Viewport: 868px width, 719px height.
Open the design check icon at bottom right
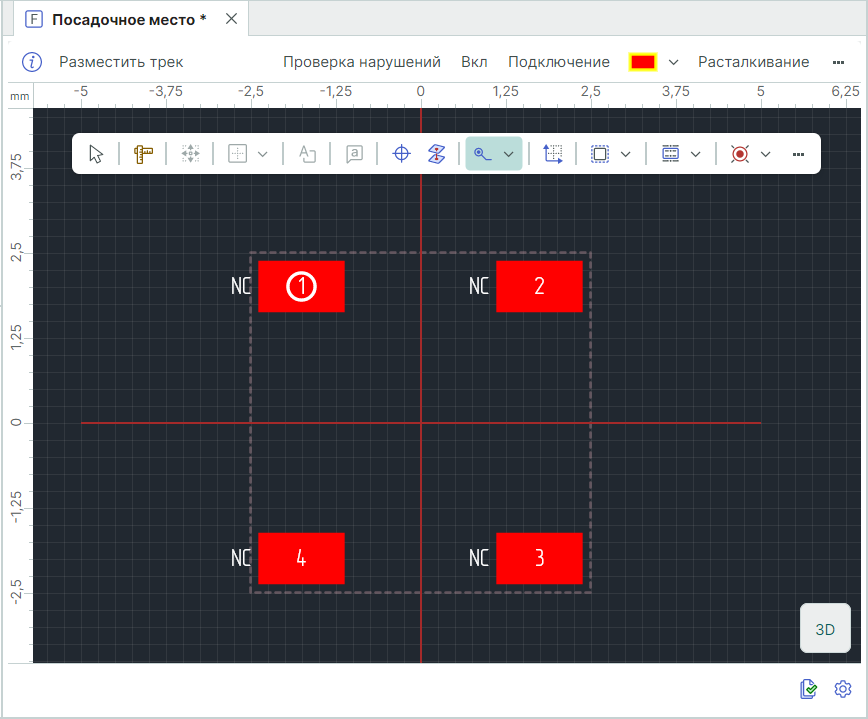pyautogui.click(x=809, y=689)
